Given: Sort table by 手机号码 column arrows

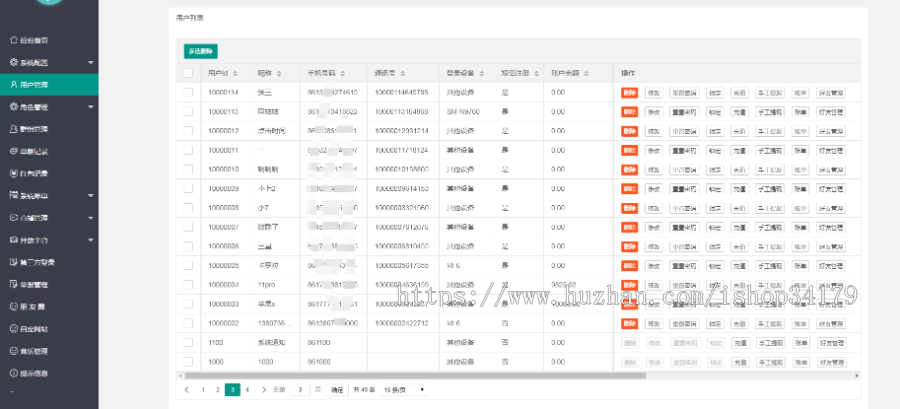Looking at the screenshot, I should tap(343, 73).
